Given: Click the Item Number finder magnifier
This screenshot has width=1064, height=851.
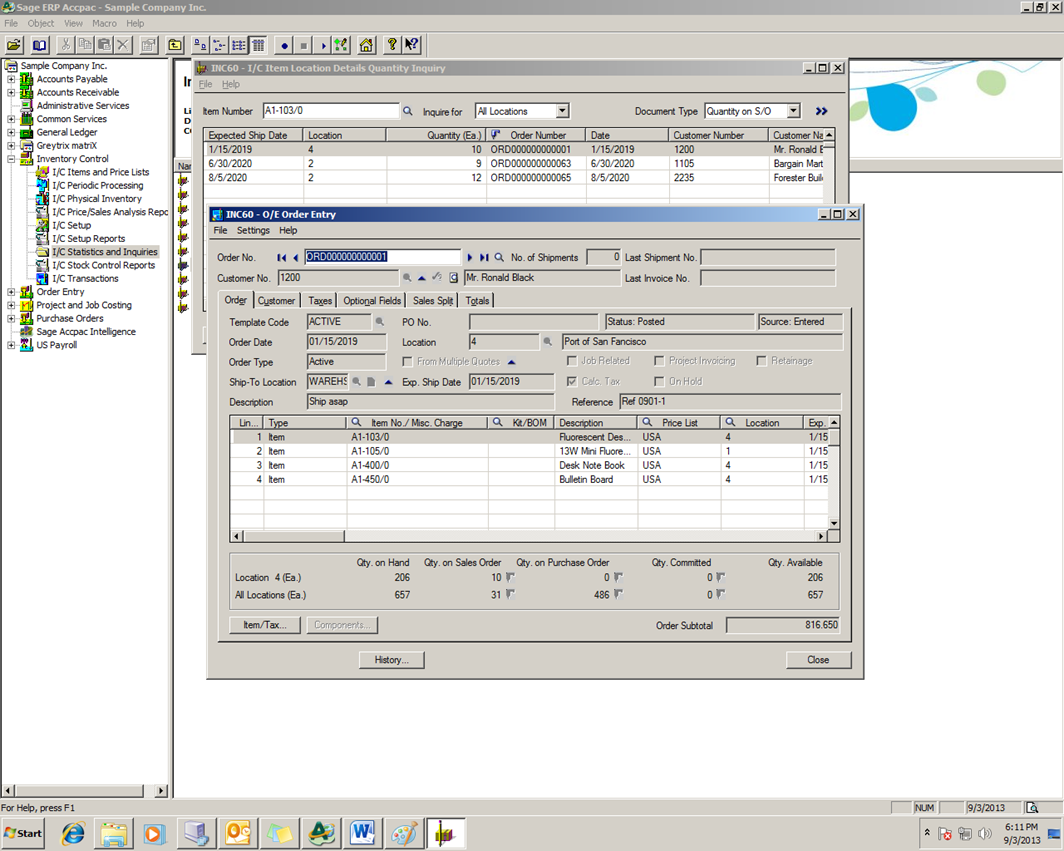Looking at the screenshot, I should [x=408, y=111].
